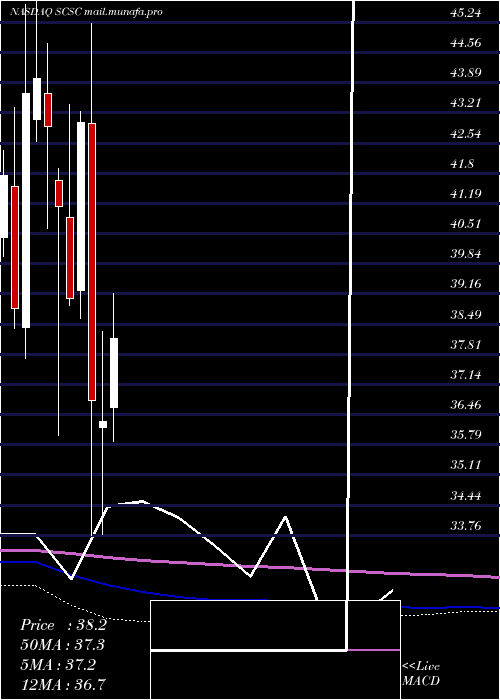This screenshot has height=700, width=500.
Task: Click the 44.56 price axis label
Action: click(466, 43)
